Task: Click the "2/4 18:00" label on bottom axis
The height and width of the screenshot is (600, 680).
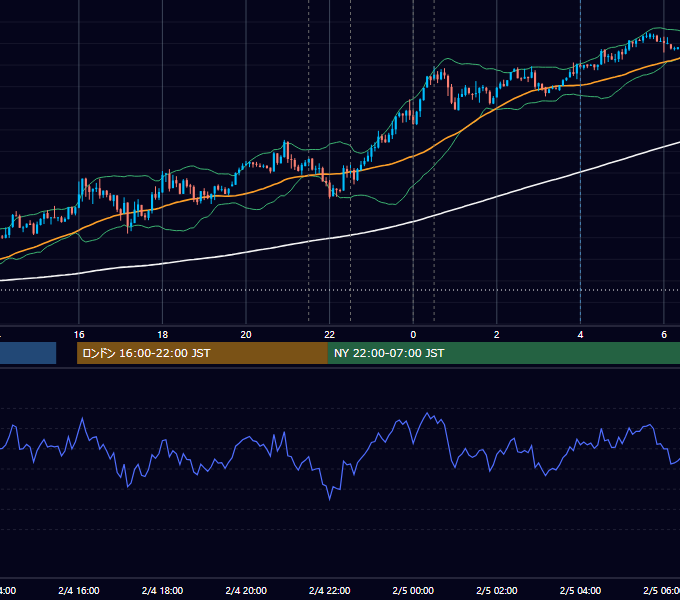Action: [x=163, y=590]
